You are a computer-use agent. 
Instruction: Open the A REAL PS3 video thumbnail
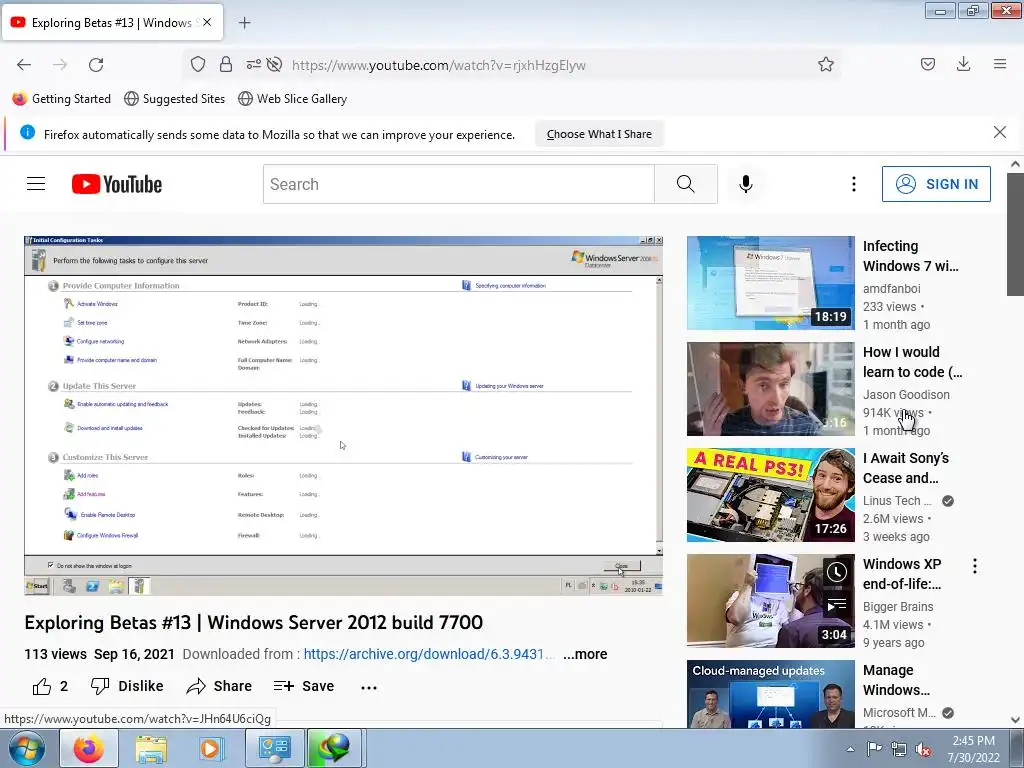coord(771,495)
